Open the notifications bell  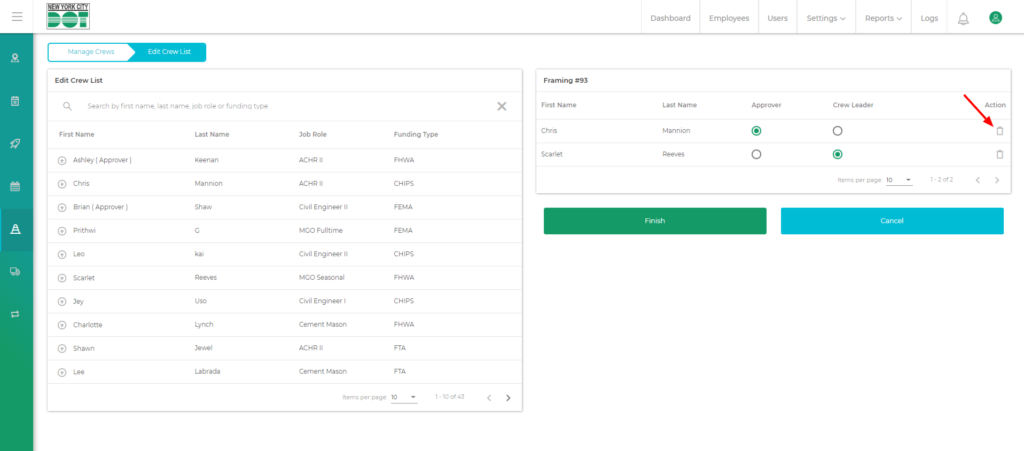click(963, 18)
